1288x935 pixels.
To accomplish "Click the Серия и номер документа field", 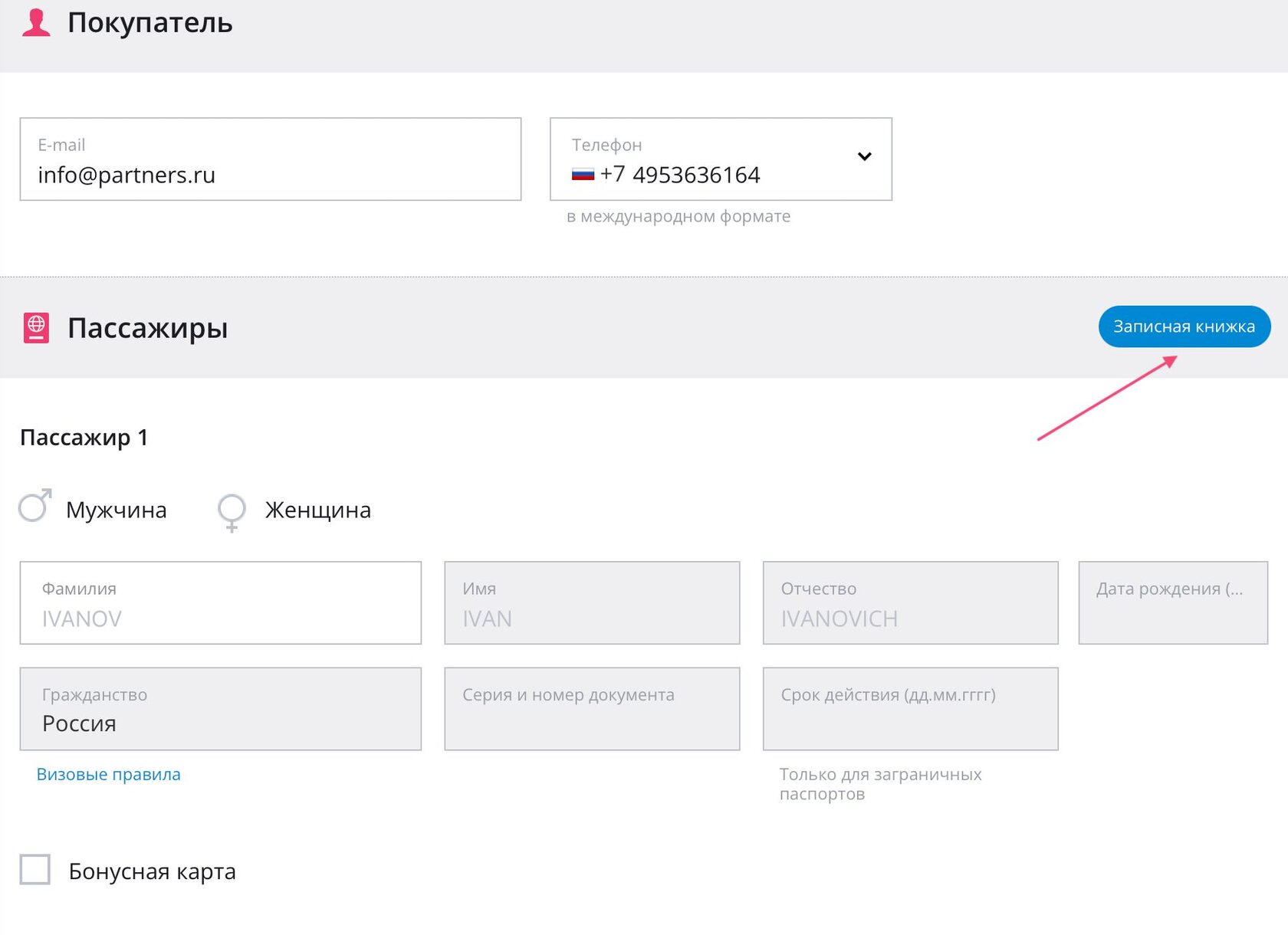I will pyautogui.click(x=592, y=709).
